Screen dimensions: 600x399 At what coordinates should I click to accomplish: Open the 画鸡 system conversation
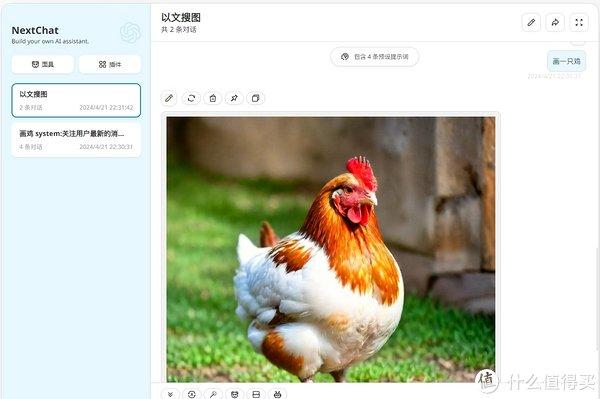click(x=76, y=140)
